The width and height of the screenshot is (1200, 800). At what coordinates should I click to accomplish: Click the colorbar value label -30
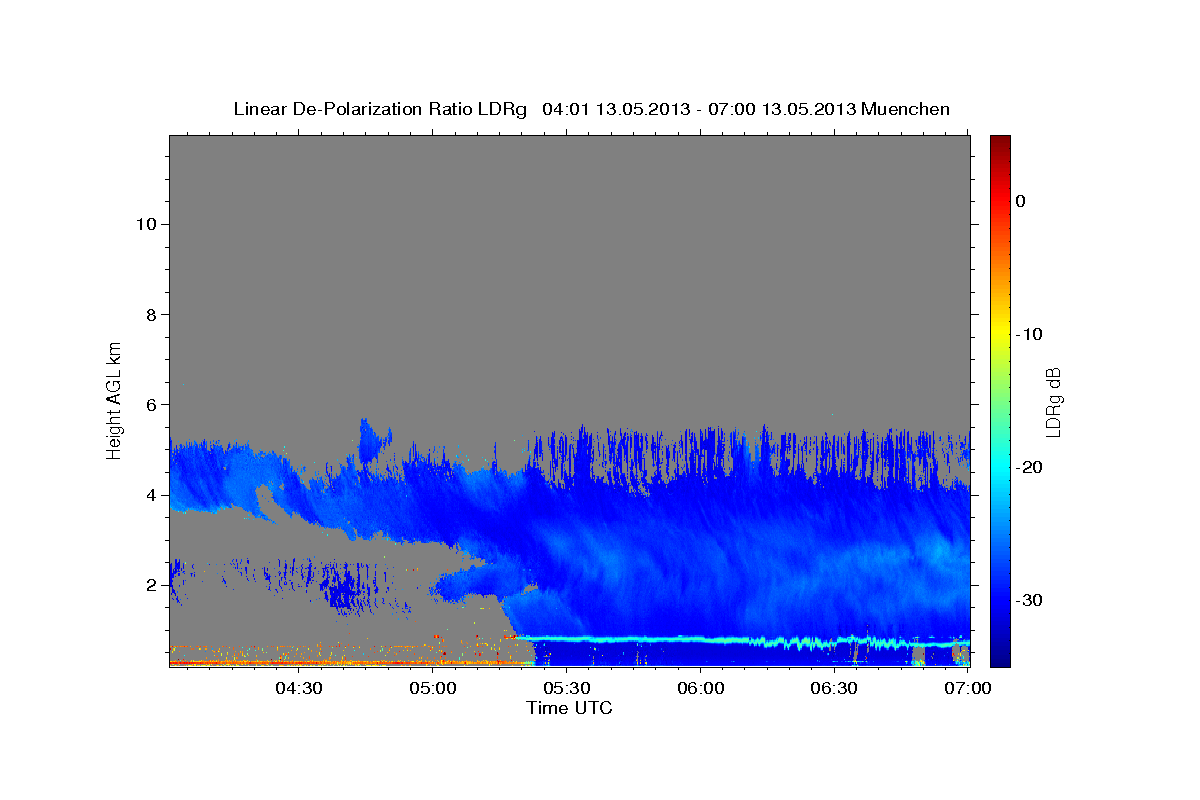tap(1028, 600)
